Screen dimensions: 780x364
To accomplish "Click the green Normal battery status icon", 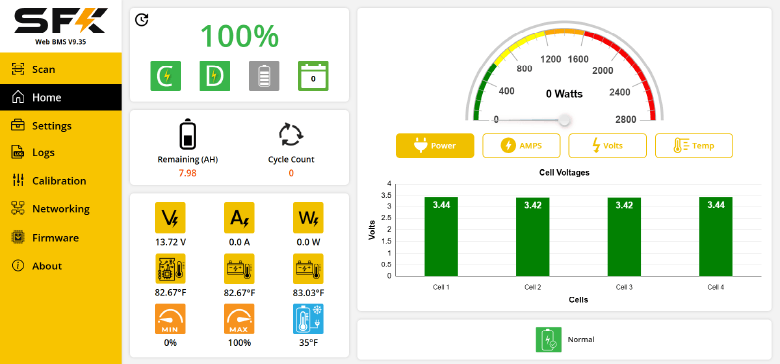I will 549,340.
